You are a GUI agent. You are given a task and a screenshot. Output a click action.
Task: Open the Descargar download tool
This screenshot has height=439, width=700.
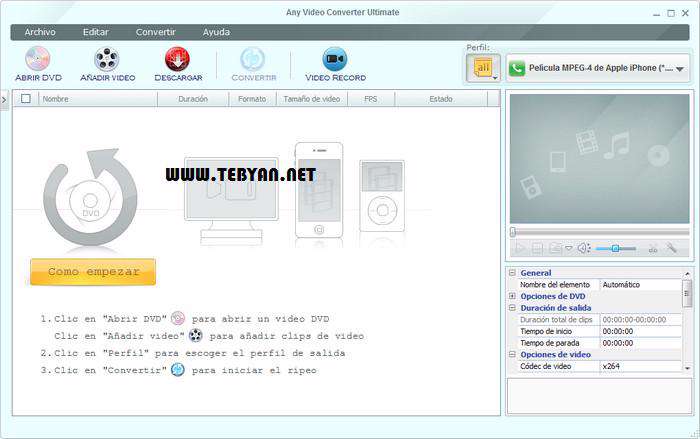click(x=178, y=64)
